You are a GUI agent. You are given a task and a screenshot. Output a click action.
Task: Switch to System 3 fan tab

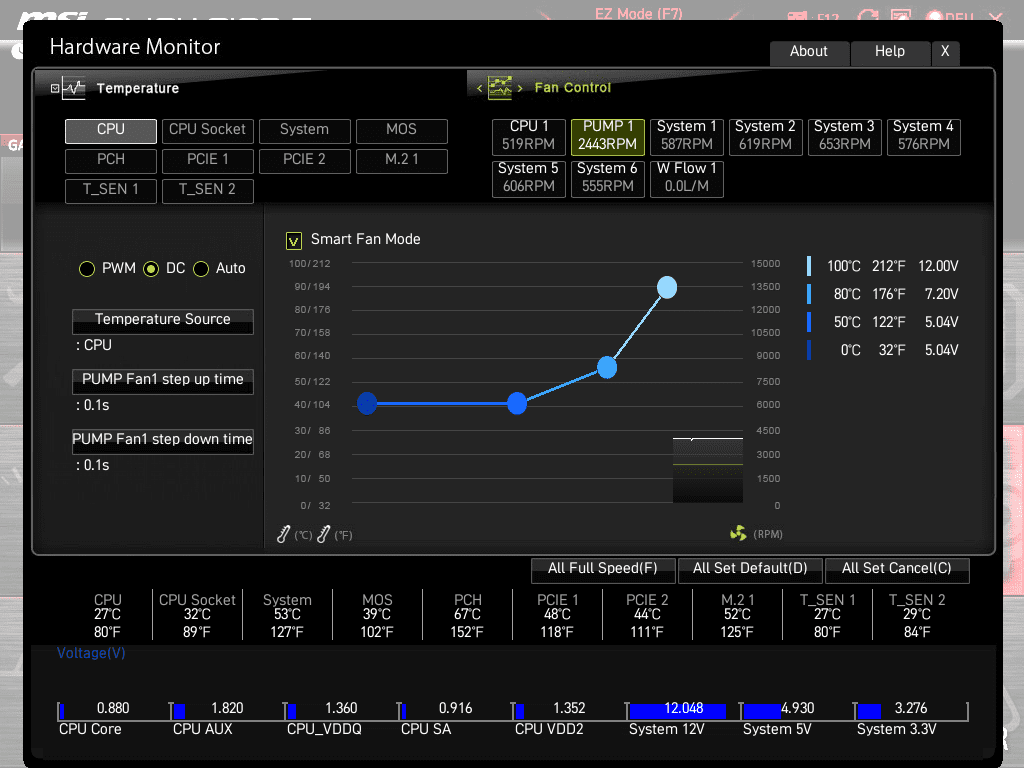tap(844, 136)
